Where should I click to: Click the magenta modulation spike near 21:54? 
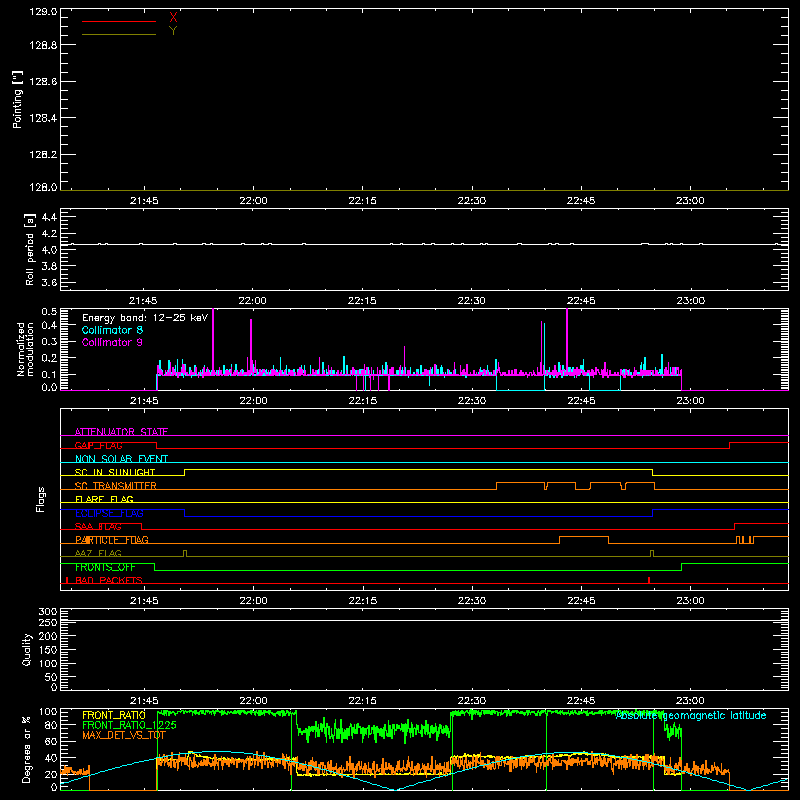(x=213, y=339)
